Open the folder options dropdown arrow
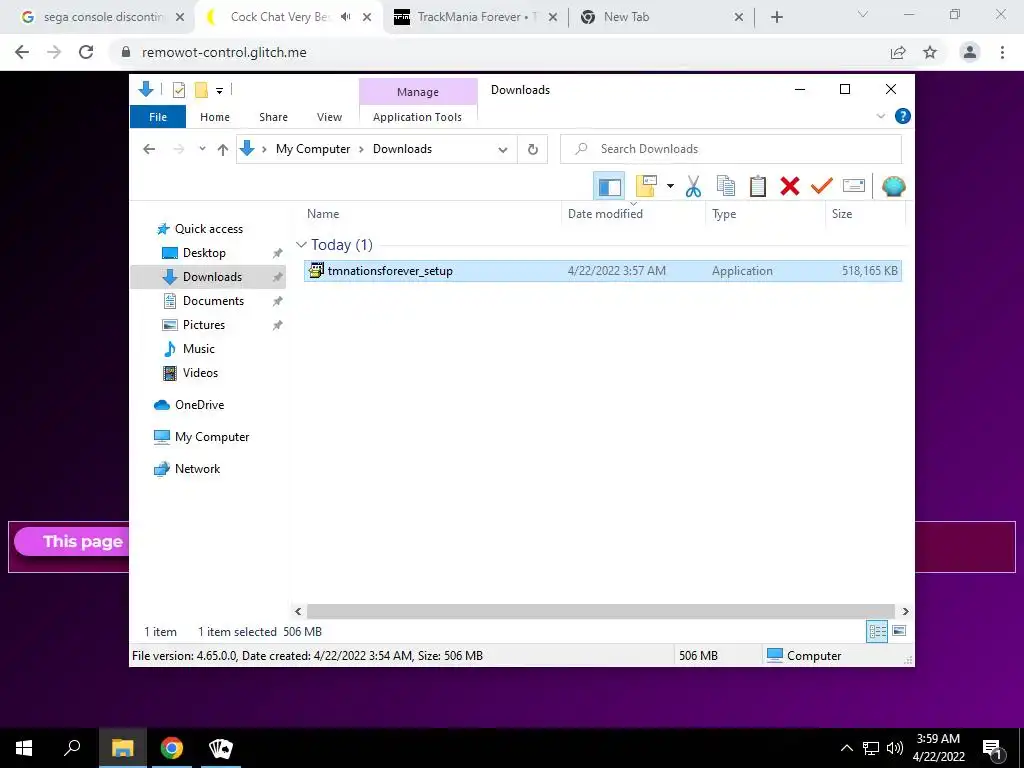 [670, 186]
